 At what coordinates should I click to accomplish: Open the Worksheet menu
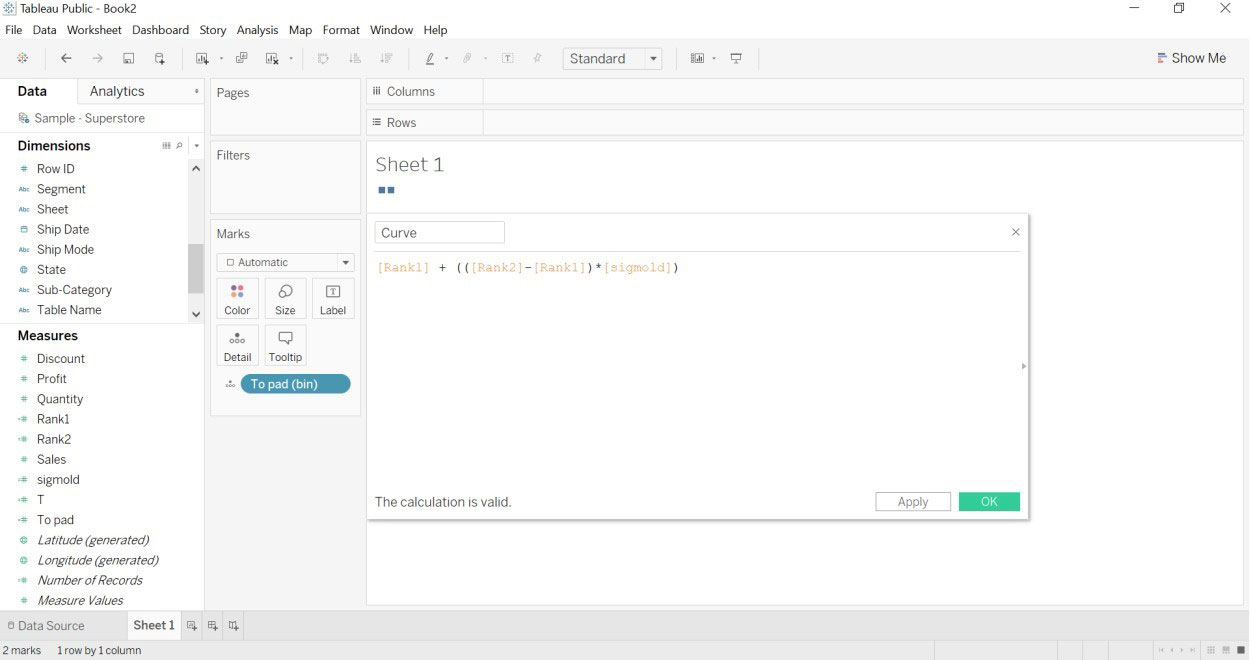pyautogui.click(x=94, y=30)
